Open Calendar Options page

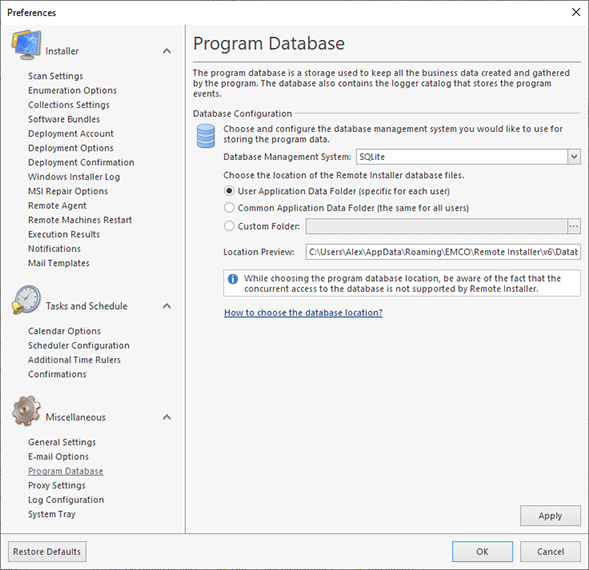click(64, 331)
